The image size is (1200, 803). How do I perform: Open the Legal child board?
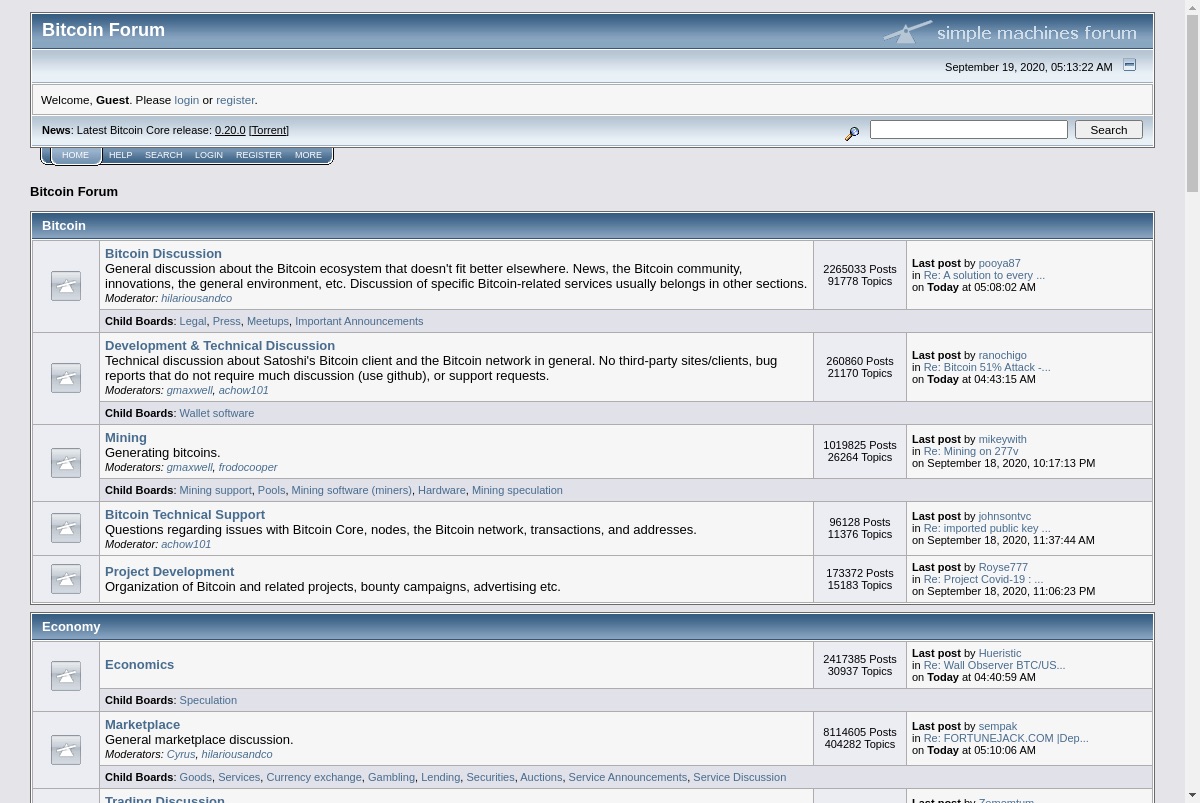click(x=193, y=321)
